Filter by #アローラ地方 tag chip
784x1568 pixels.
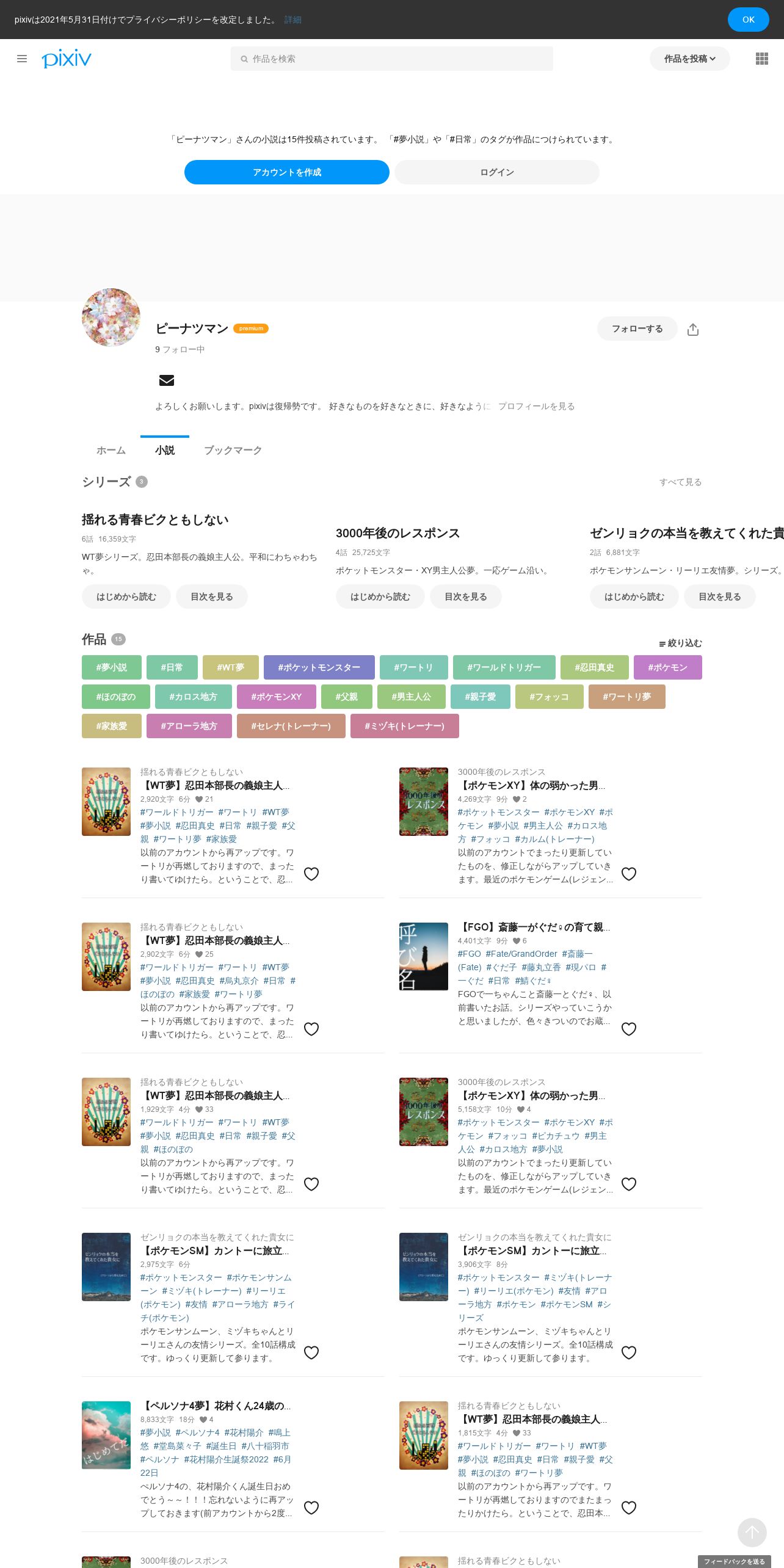coord(189,726)
